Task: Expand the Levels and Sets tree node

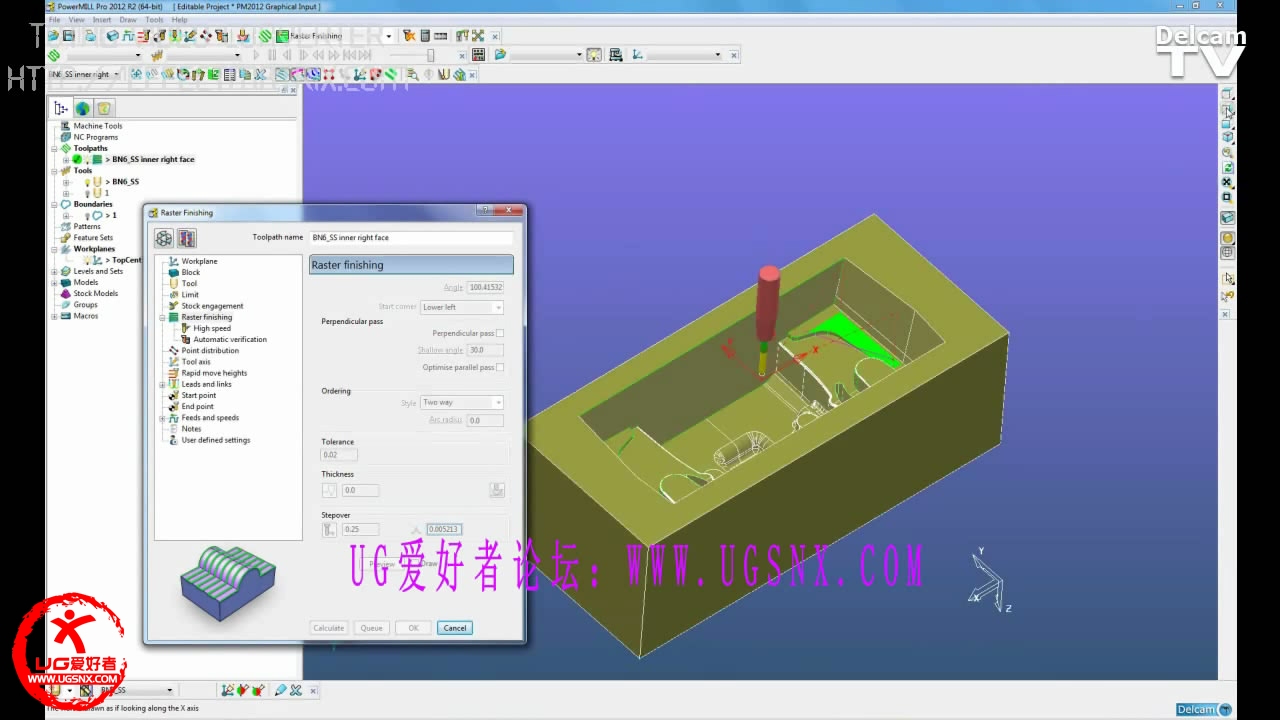Action: click(x=54, y=271)
